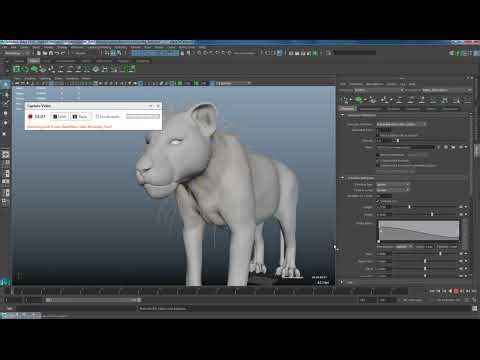Click go-to-start button in playback controls
480x360 pixels.
432,291
